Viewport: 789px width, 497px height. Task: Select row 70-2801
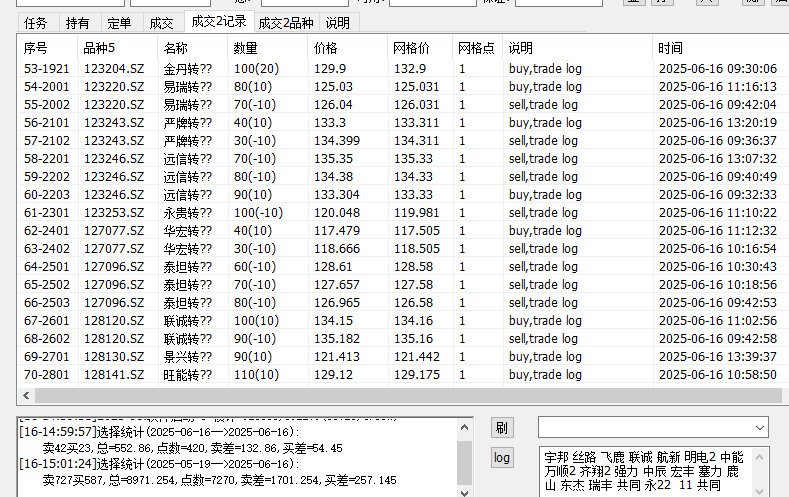coord(403,375)
